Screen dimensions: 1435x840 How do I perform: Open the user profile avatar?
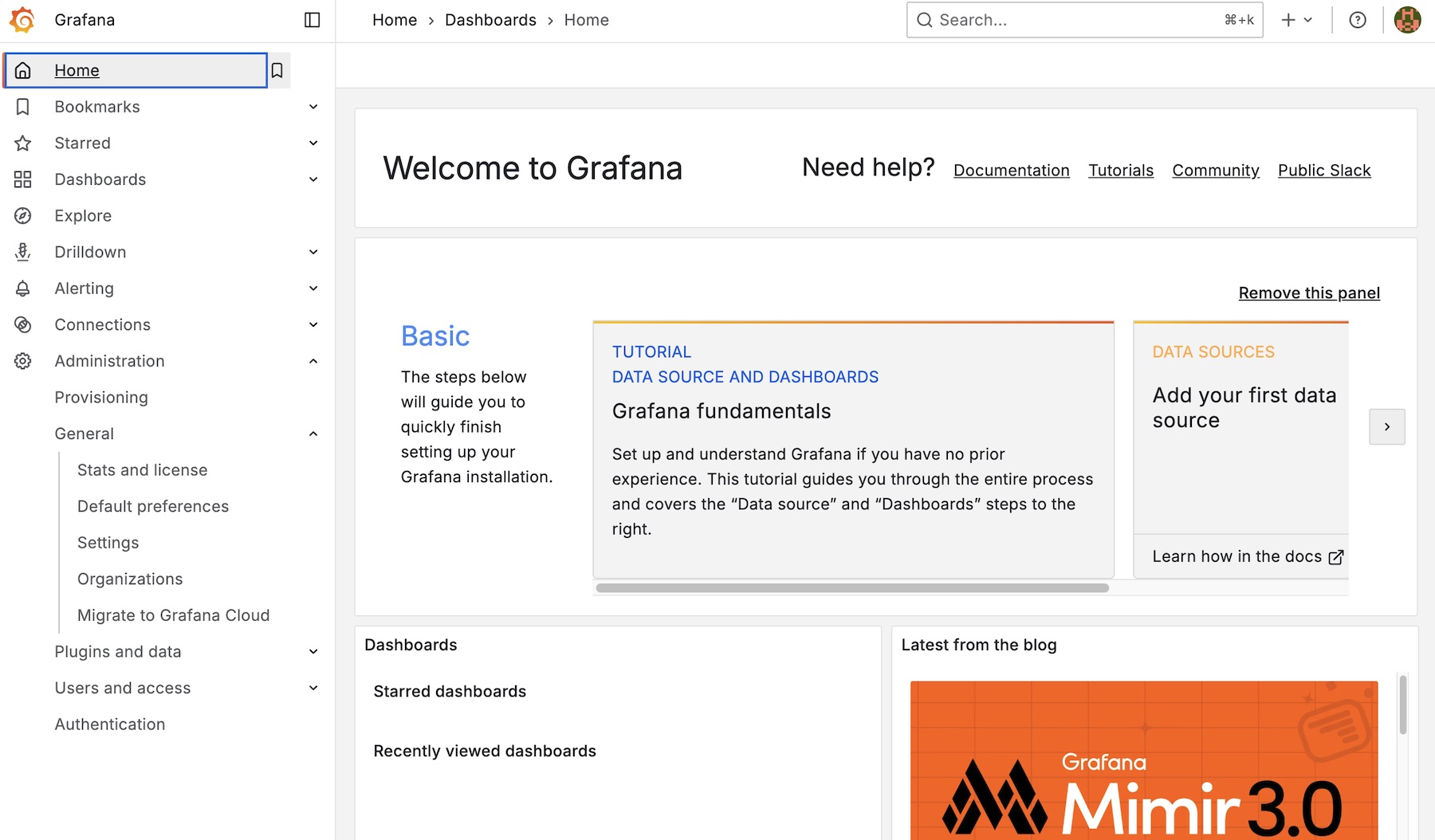(x=1407, y=20)
